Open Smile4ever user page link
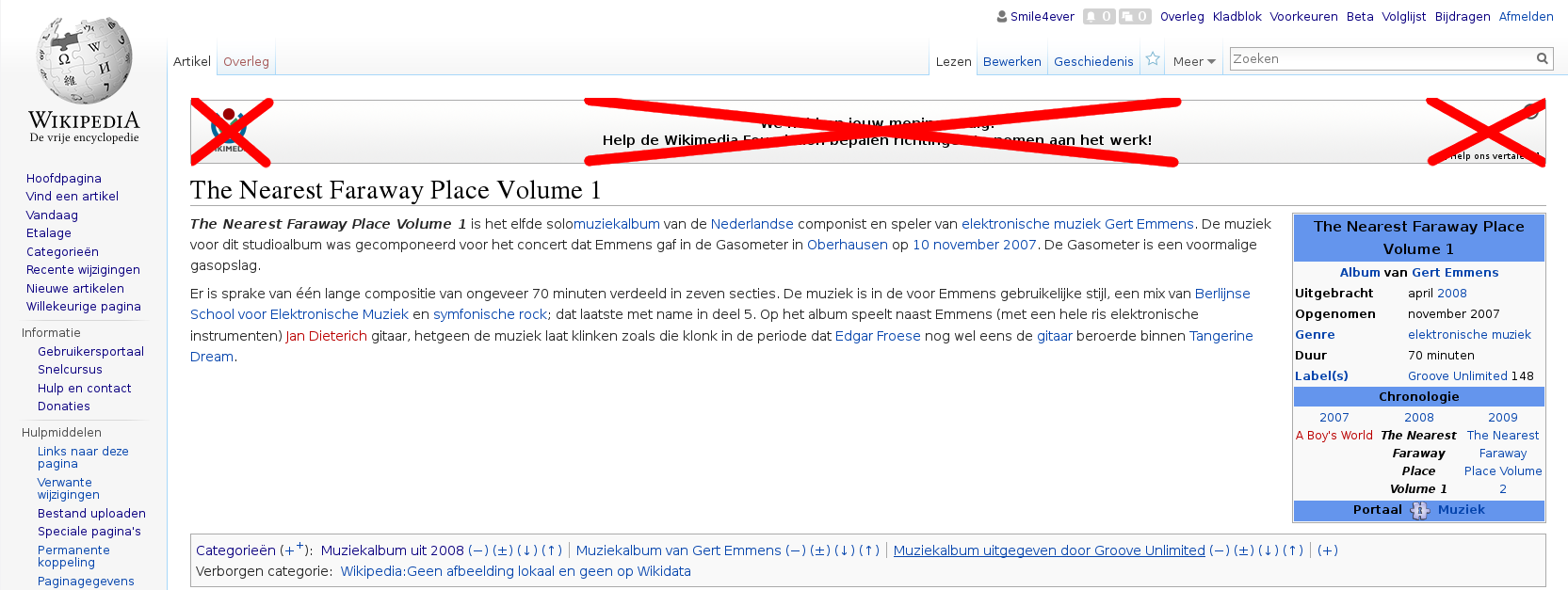This screenshot has width=1568, height=590. (1043, 16)
